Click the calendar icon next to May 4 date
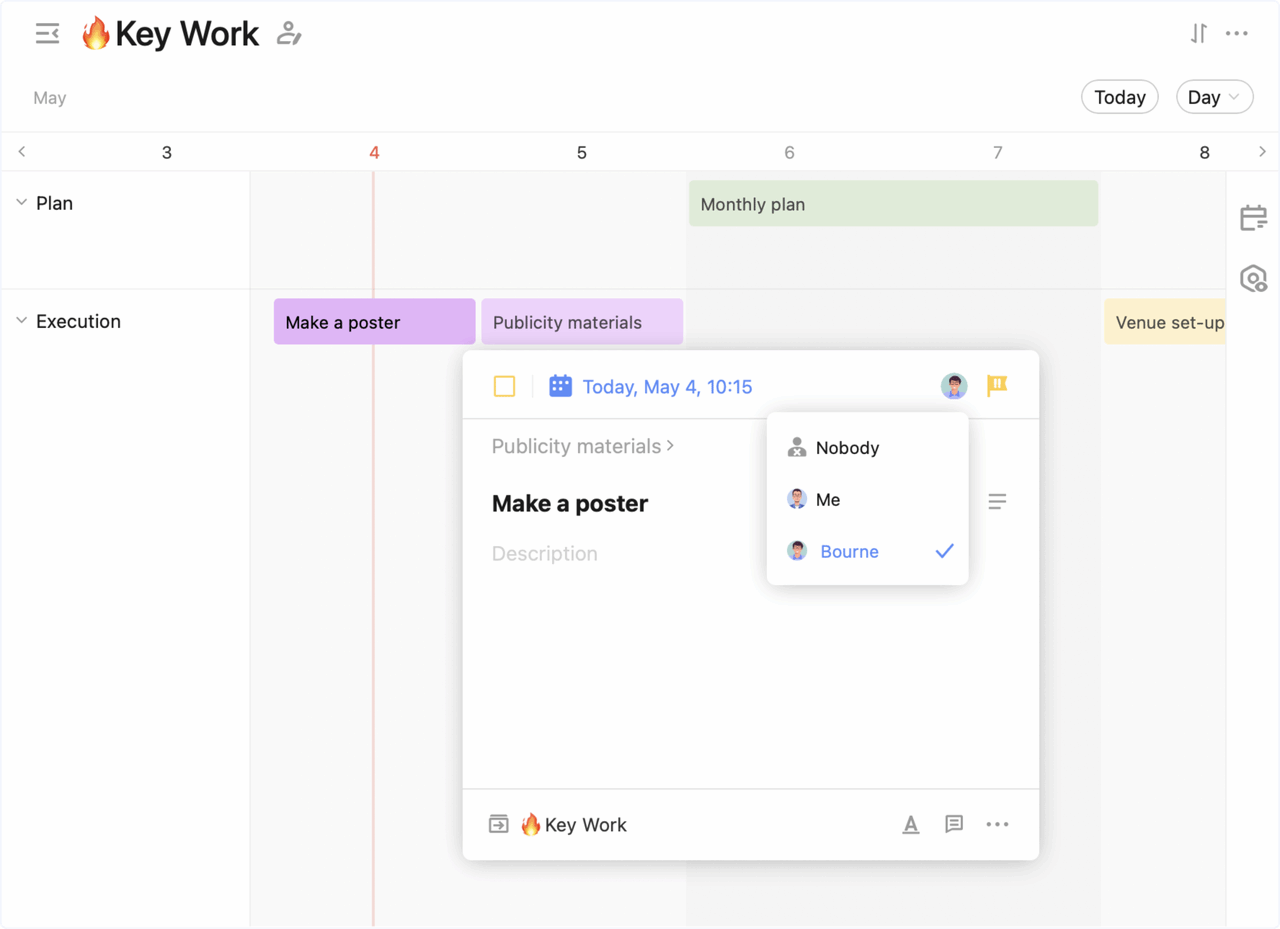The width and height of the screenshot is (1280, 929). coord(560,386)
